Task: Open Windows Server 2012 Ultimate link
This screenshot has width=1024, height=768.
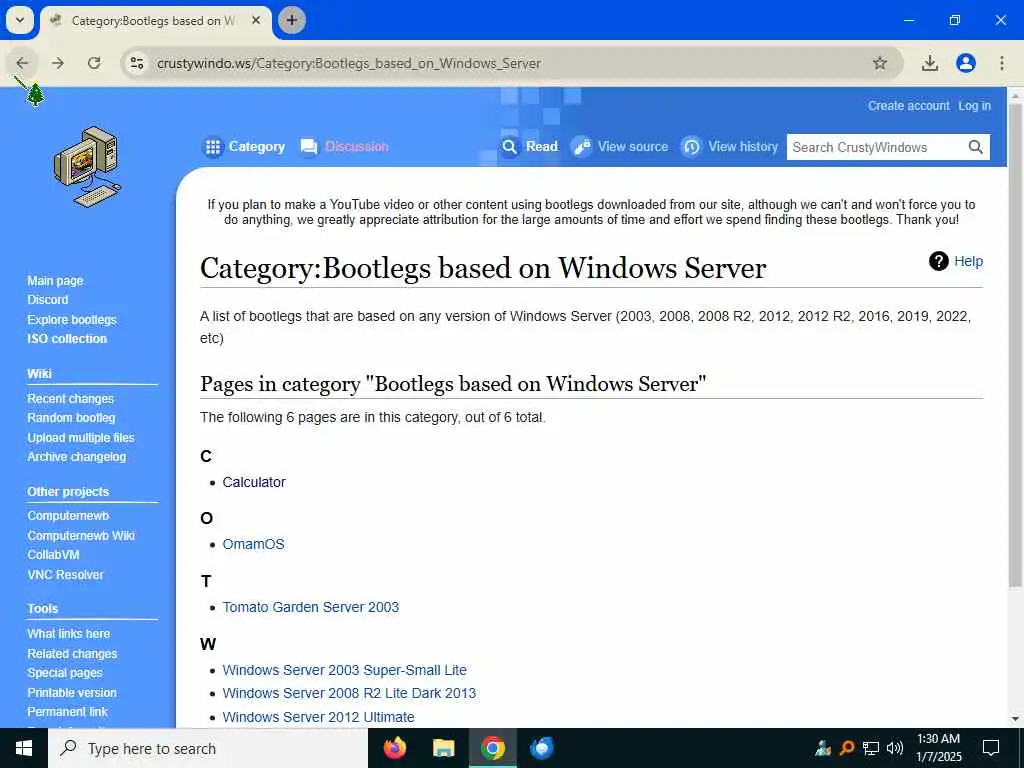Action: 319,717
